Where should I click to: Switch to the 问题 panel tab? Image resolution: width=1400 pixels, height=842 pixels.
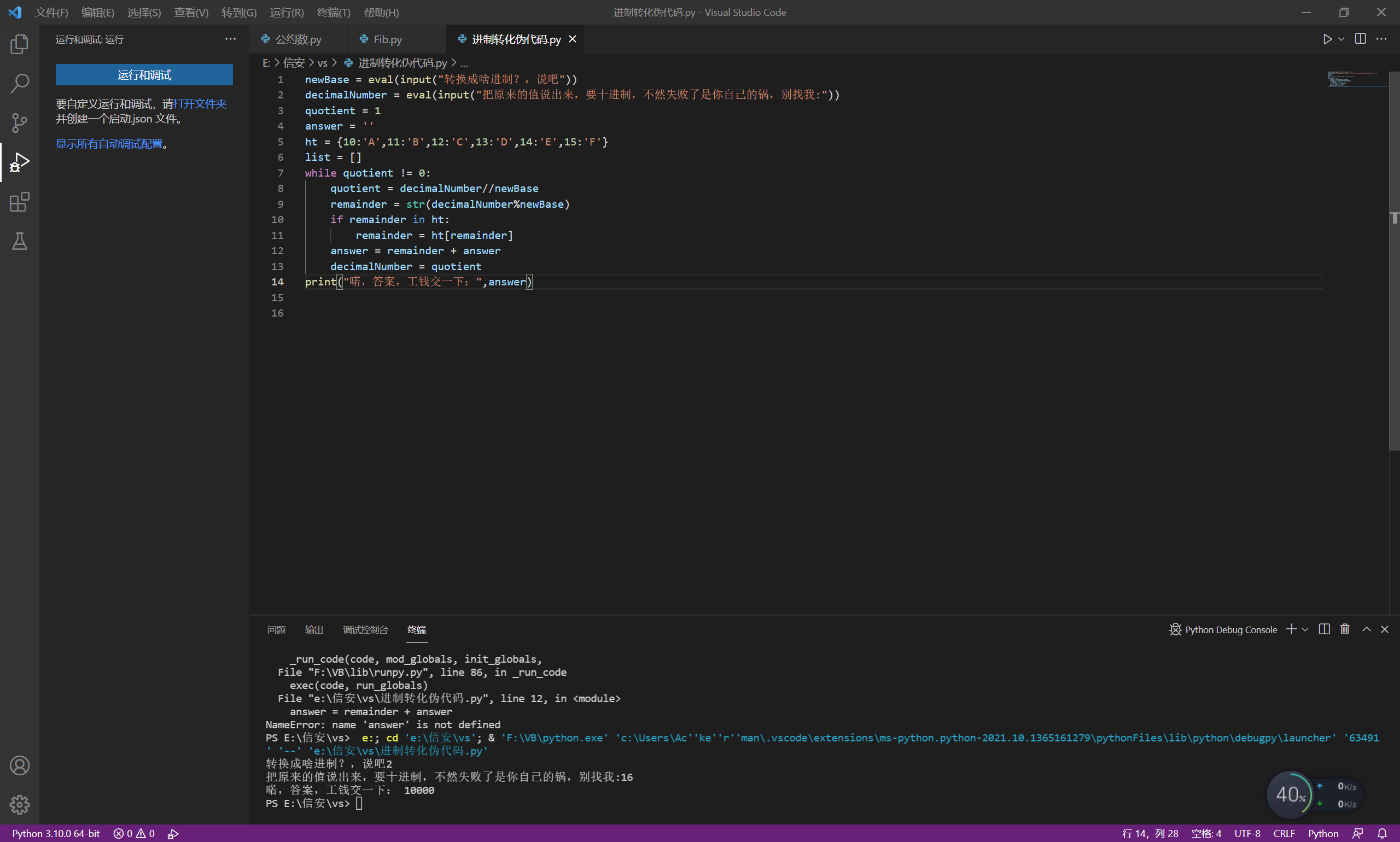pyautogui.click(x=276, y=630)
